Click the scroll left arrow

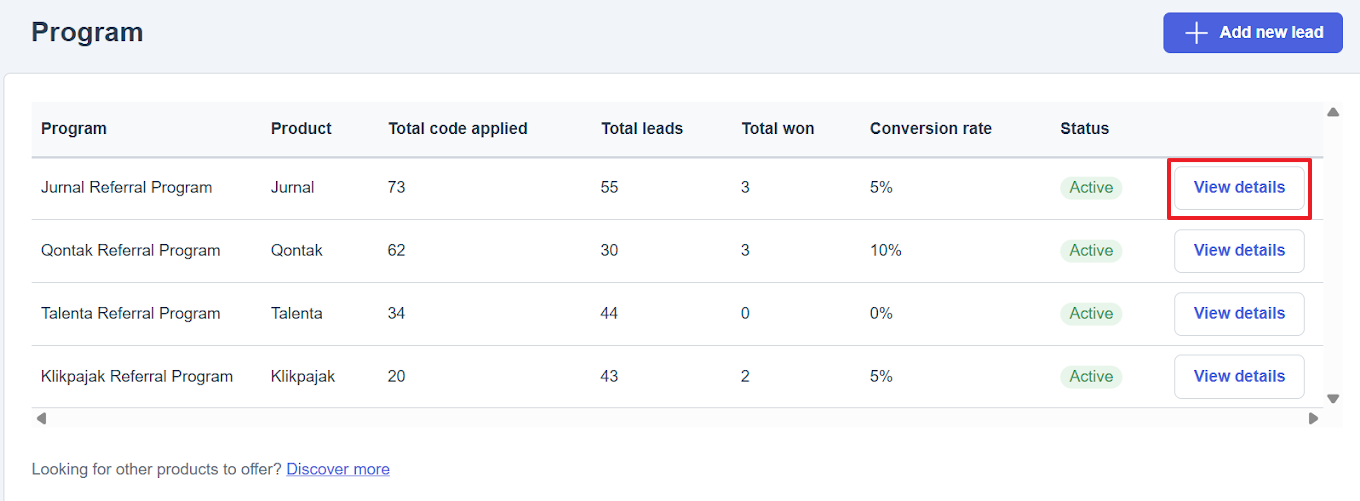pyautogui.click(x=40, y=418)
